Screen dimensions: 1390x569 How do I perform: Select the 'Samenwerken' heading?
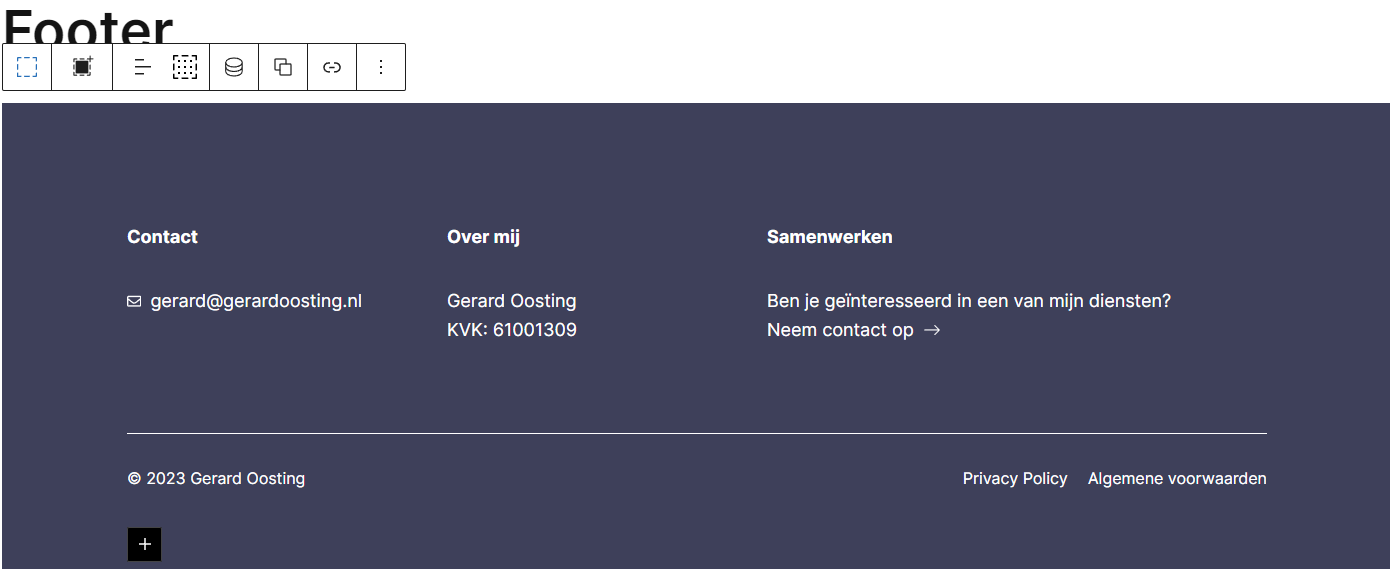point(829,237)
